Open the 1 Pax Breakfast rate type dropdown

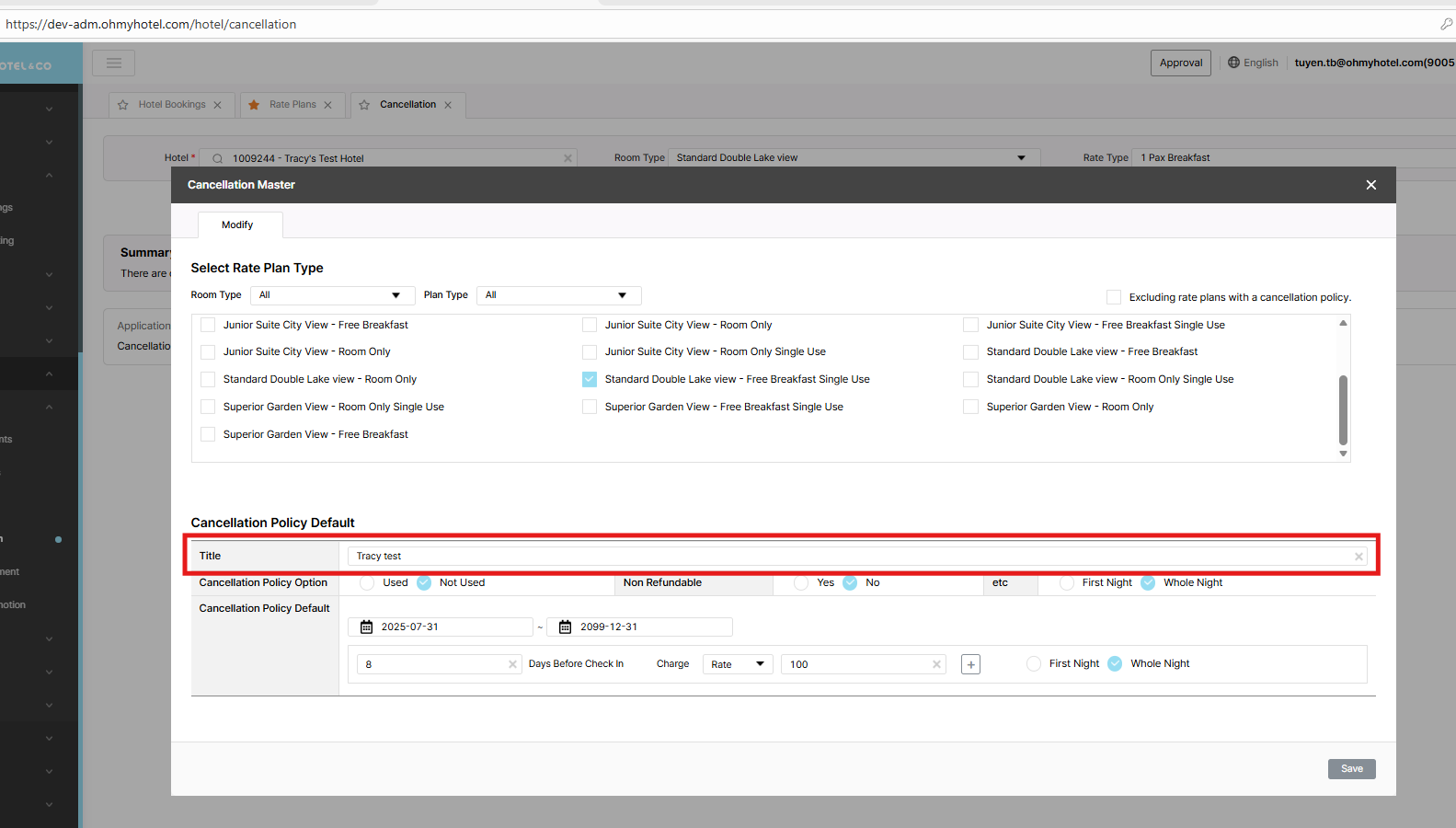click(x=1293, y=158)
